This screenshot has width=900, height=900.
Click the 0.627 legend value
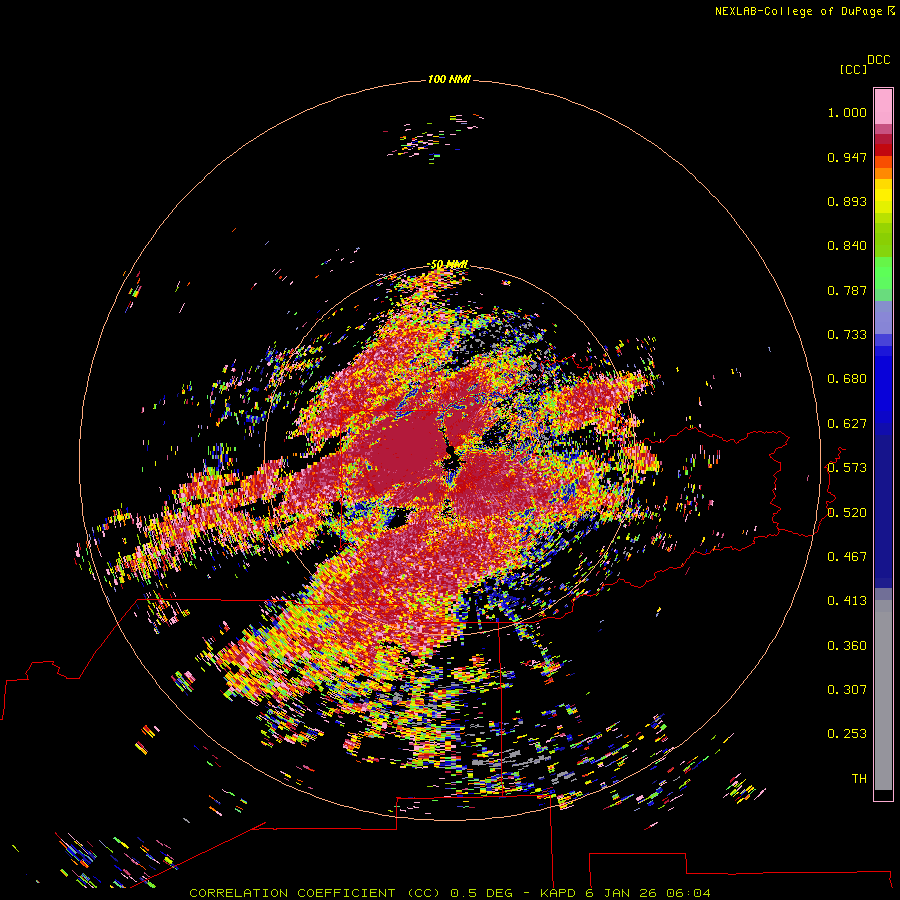(847, 424)
